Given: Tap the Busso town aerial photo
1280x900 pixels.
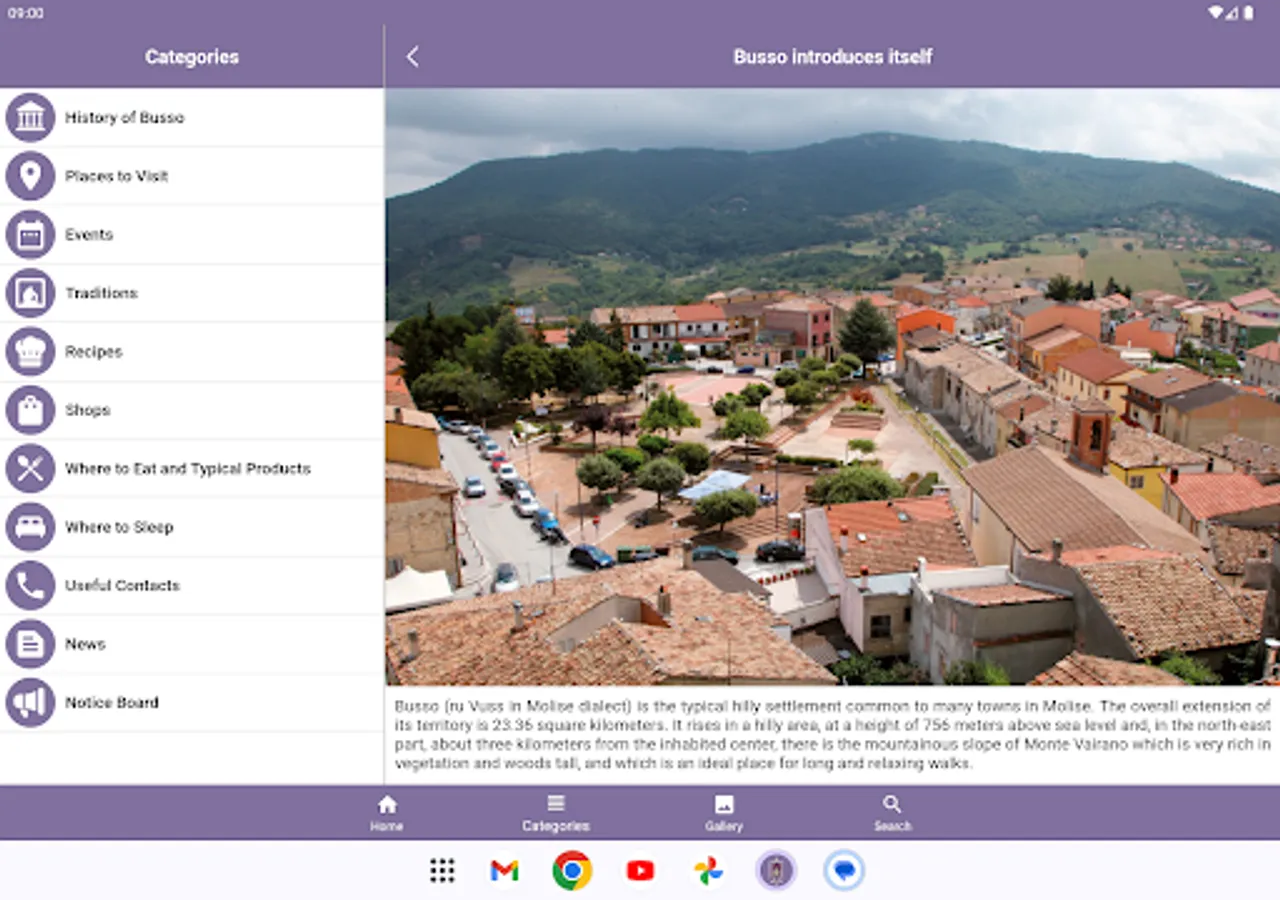Looking at the screenshot, I should click(x=832, y=386).
